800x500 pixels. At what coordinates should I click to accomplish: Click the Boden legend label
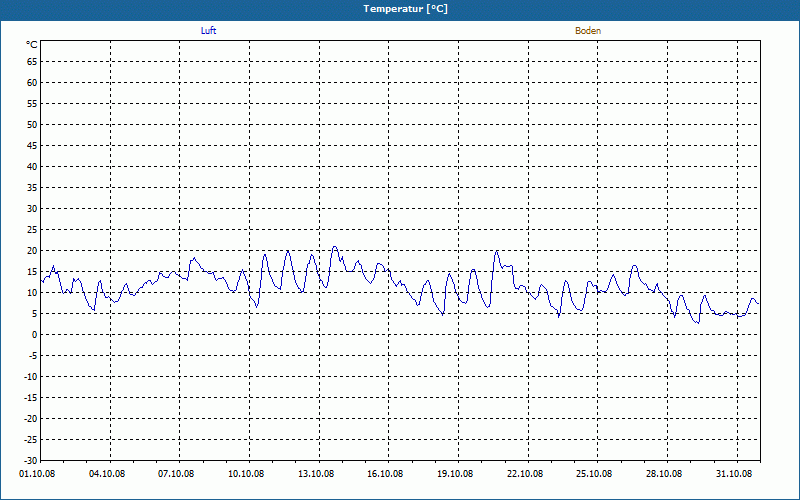tap(588, 31)
